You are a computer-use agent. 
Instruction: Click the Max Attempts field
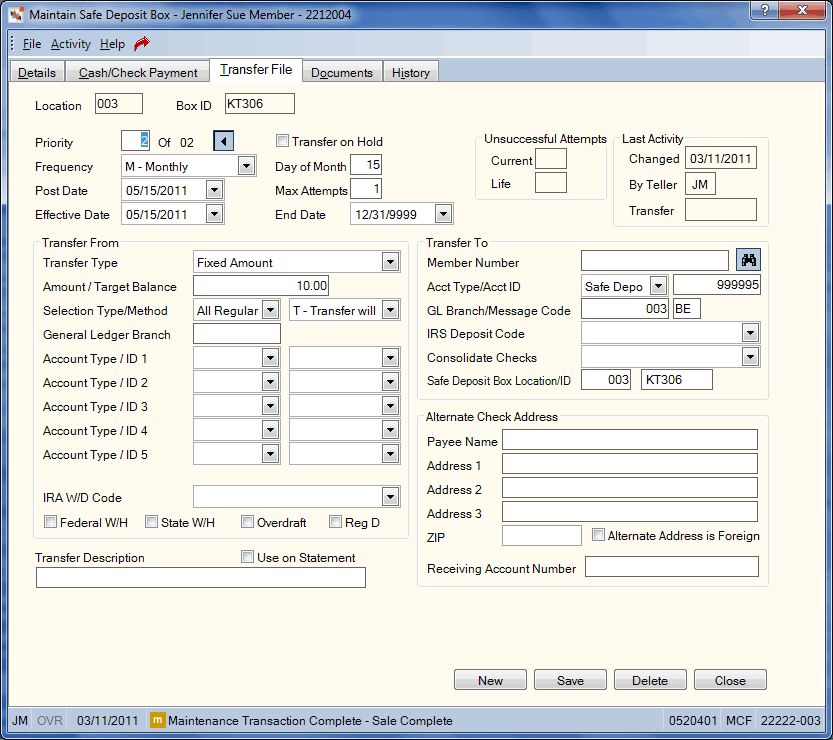(x=366, y=189)
